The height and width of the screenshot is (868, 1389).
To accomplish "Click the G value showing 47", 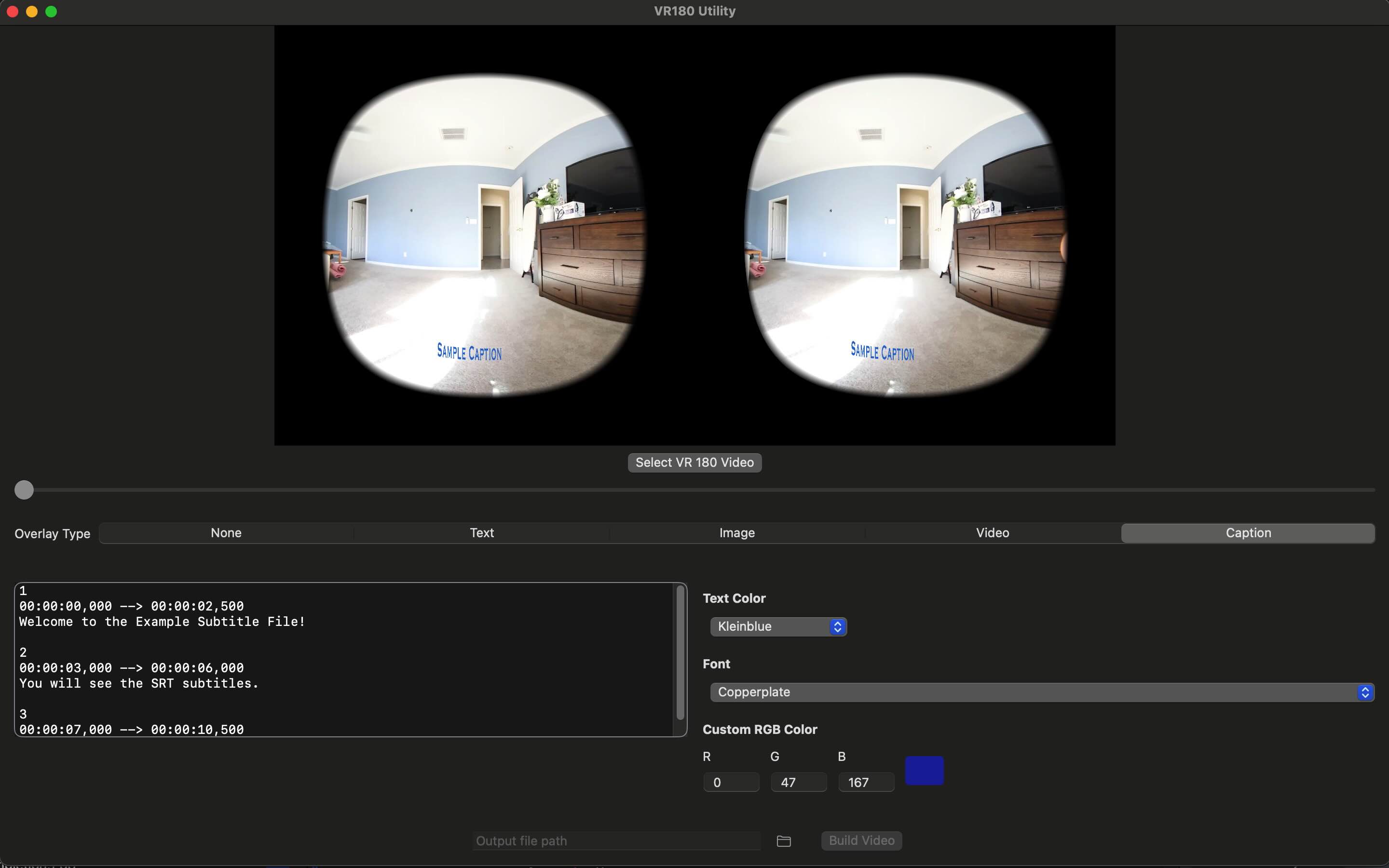I will coord(798,782).
